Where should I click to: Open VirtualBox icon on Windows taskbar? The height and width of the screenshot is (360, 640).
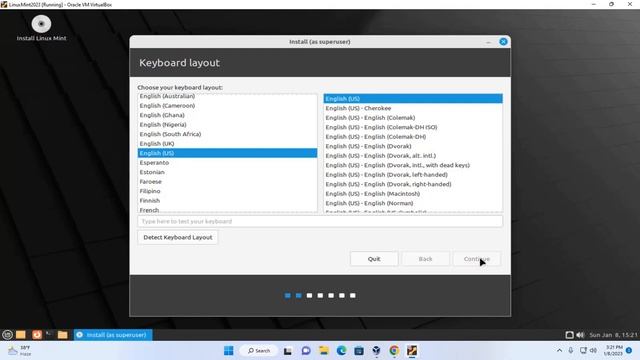click(376, 351)
